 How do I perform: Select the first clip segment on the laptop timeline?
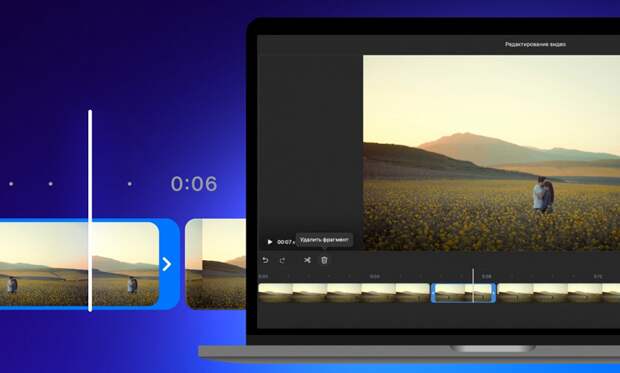[x=344, y=293]
